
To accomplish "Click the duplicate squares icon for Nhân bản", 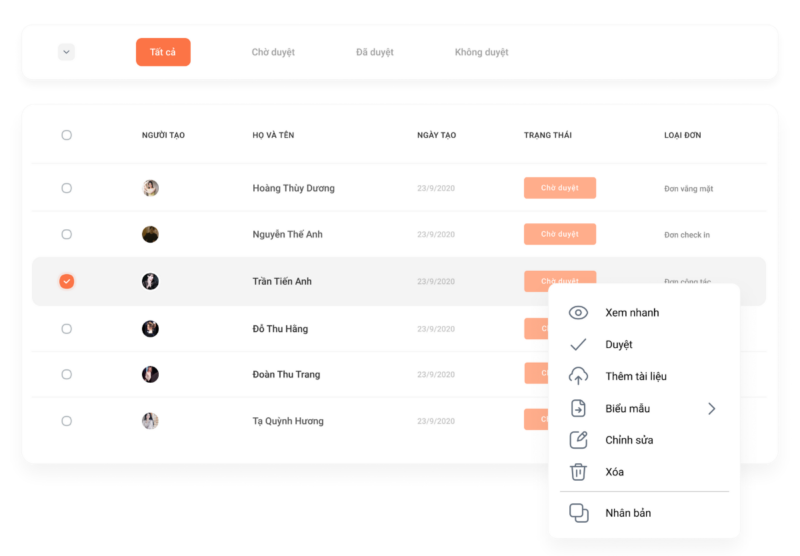I will click(x=579, y=513).
